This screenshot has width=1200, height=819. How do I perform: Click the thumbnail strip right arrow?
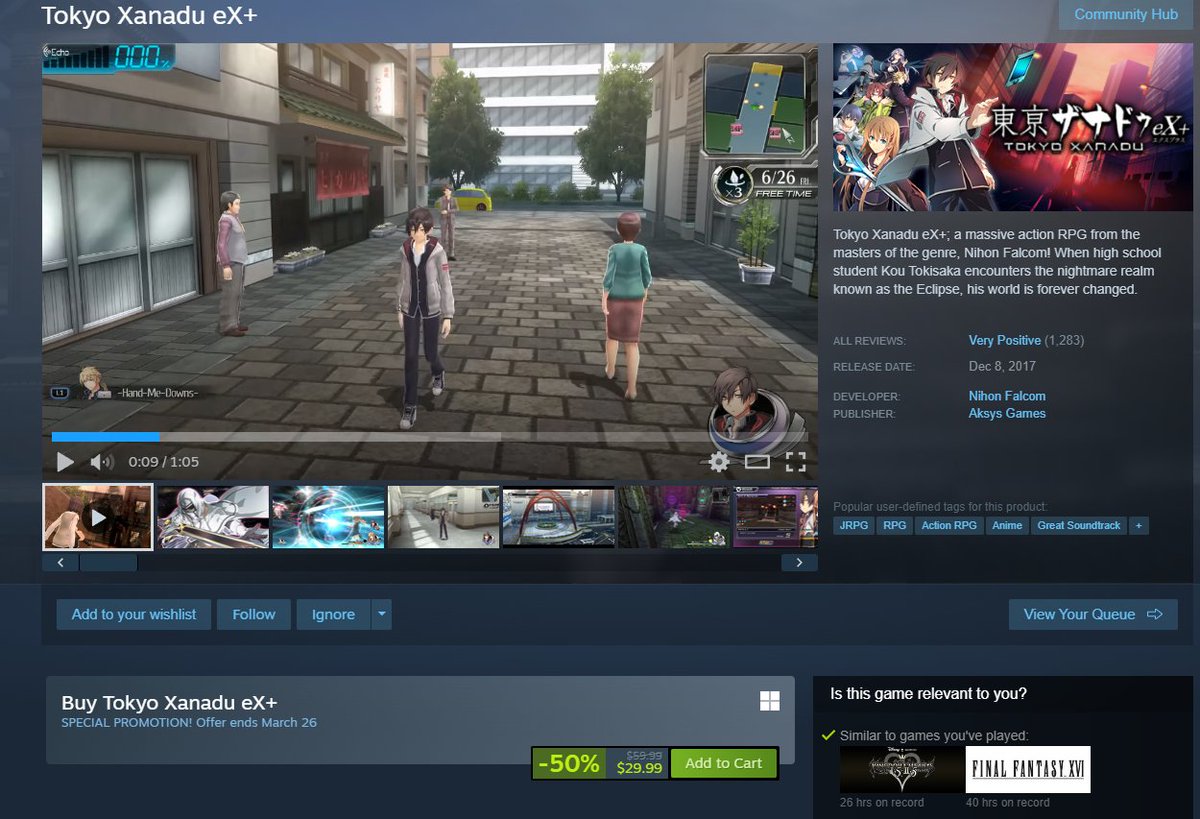[799, 563]
